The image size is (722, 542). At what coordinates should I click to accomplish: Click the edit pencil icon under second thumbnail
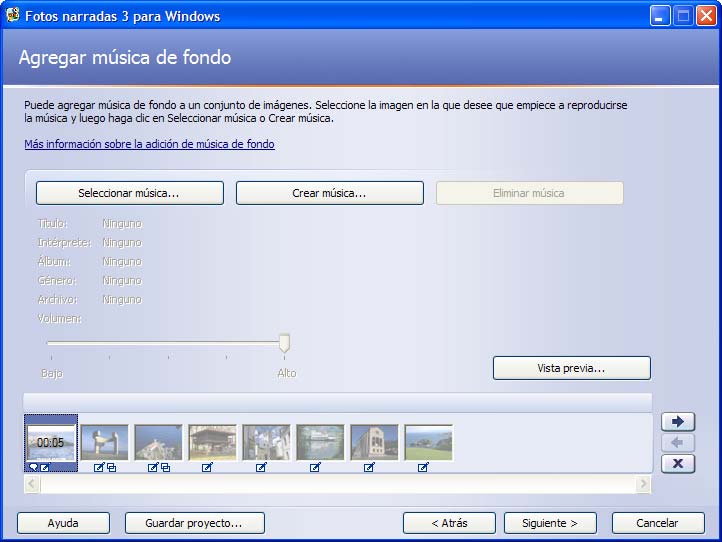[99, 467]
